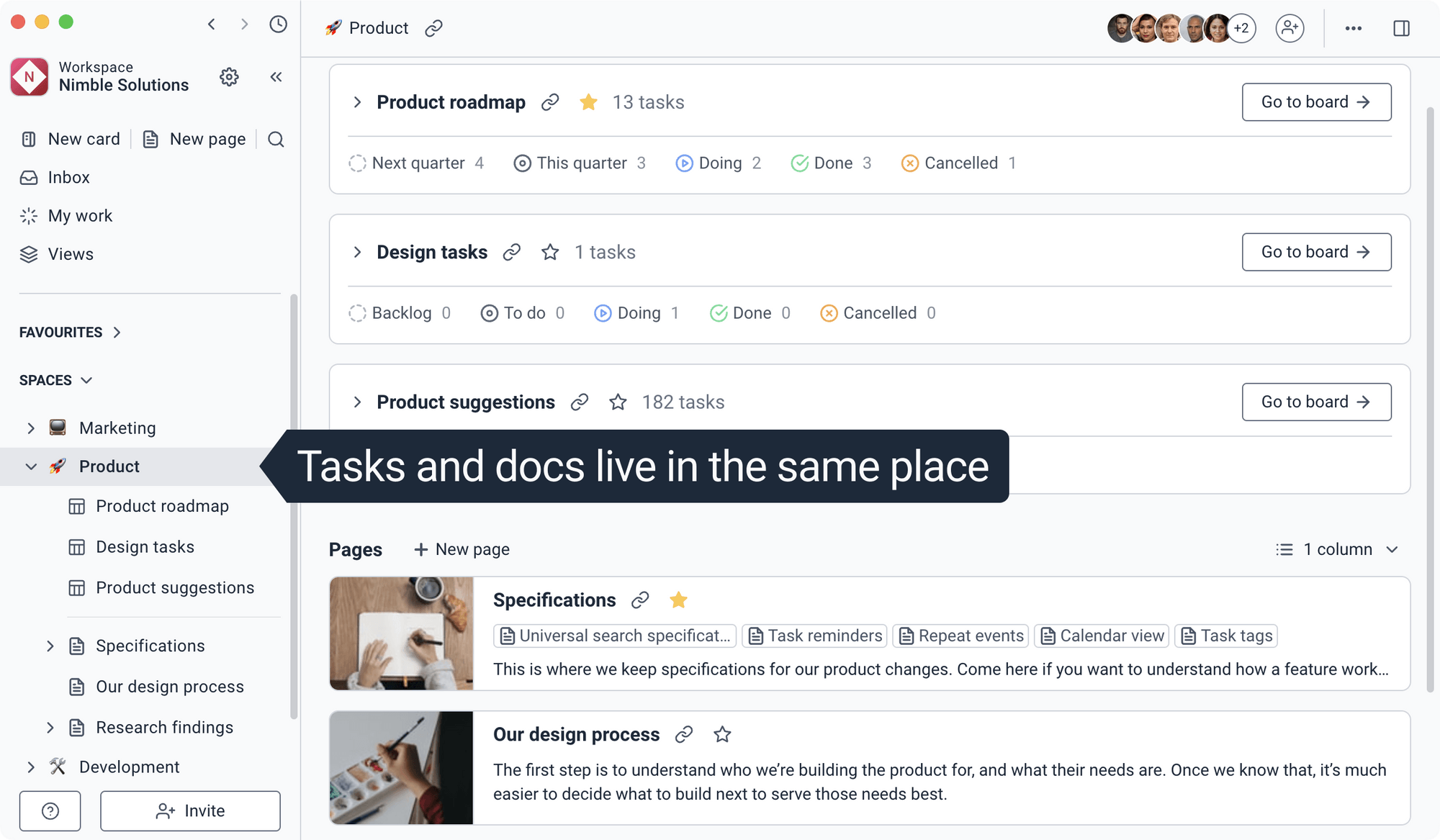This screenshot has height=840, width=1440.
Task: Open search from the sidebar
Action: pyautogui.click(x=276, y=139)
